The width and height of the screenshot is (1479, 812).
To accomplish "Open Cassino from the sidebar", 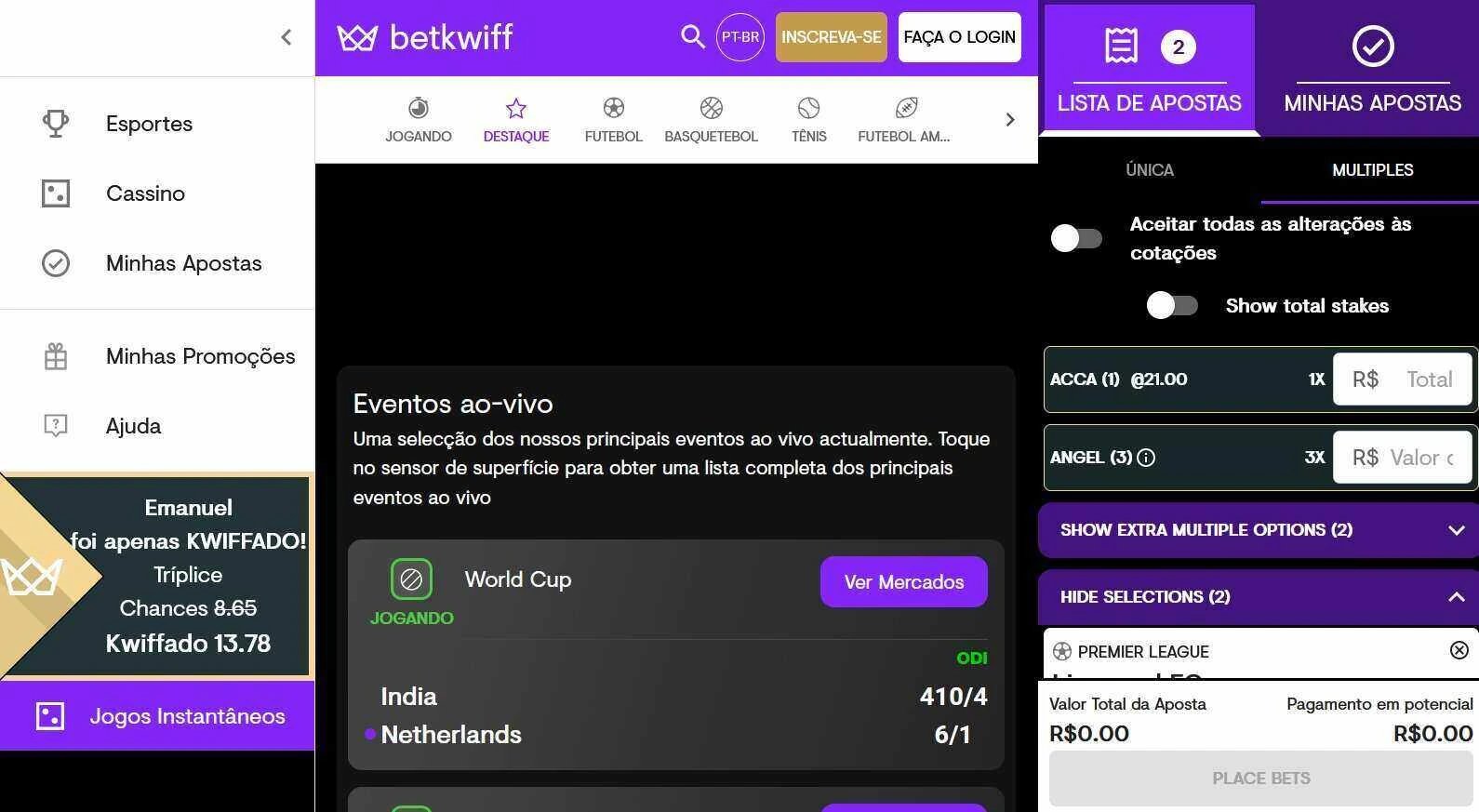I will click(145, 193).
